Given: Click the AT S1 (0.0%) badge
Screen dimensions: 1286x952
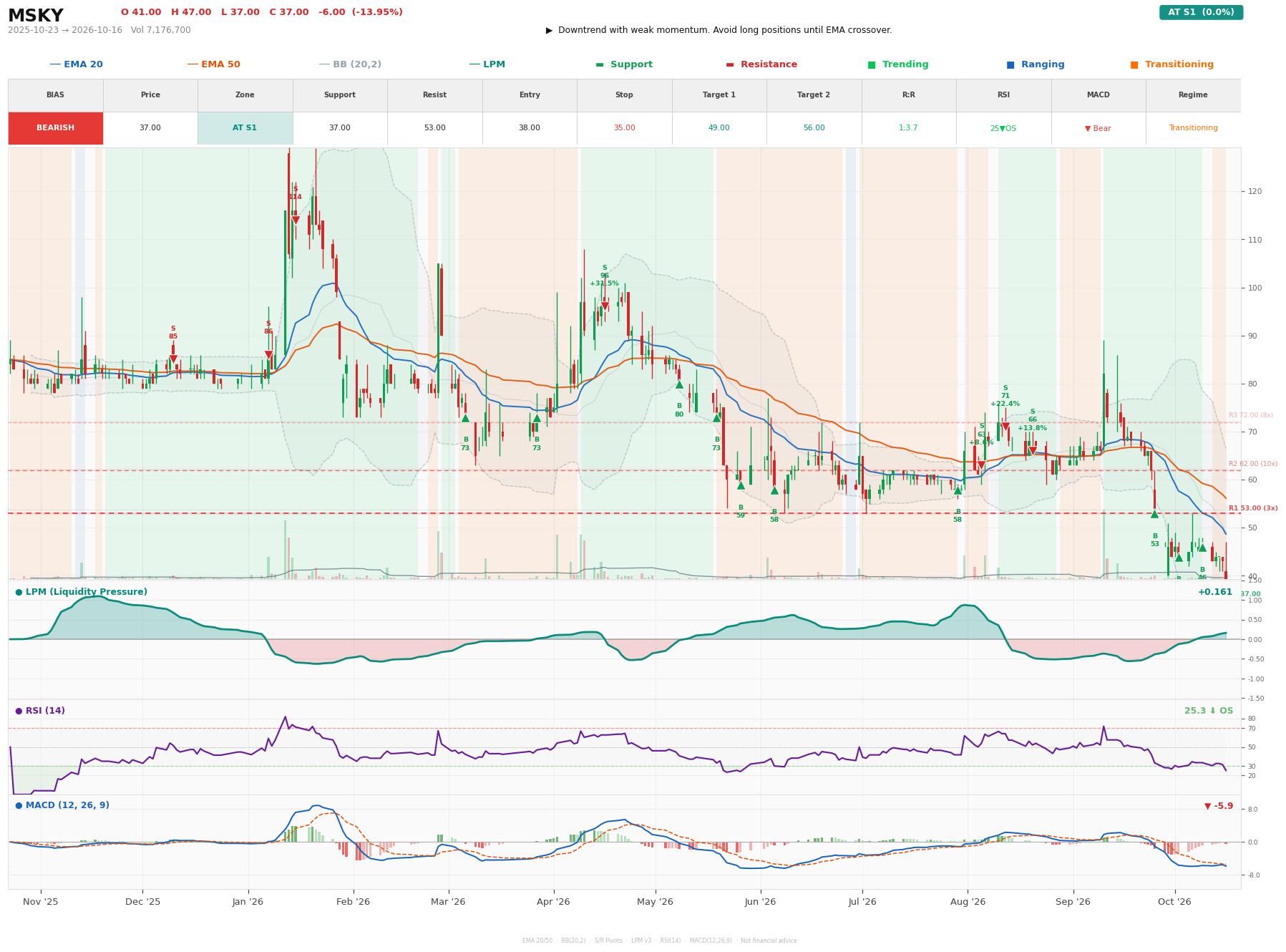Looking at the screenshot, I should (x=1201, y=12).
